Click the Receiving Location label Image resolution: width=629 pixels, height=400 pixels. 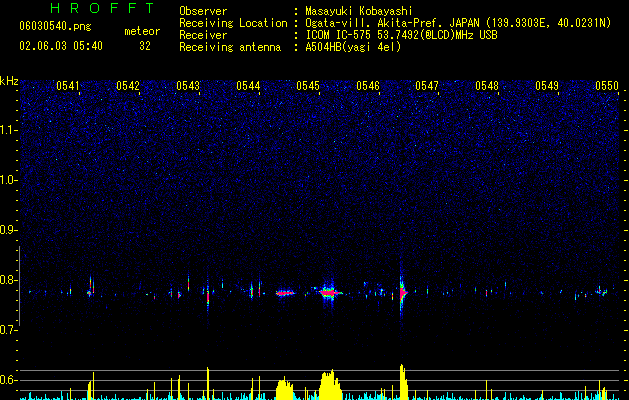tap(233, 23)
